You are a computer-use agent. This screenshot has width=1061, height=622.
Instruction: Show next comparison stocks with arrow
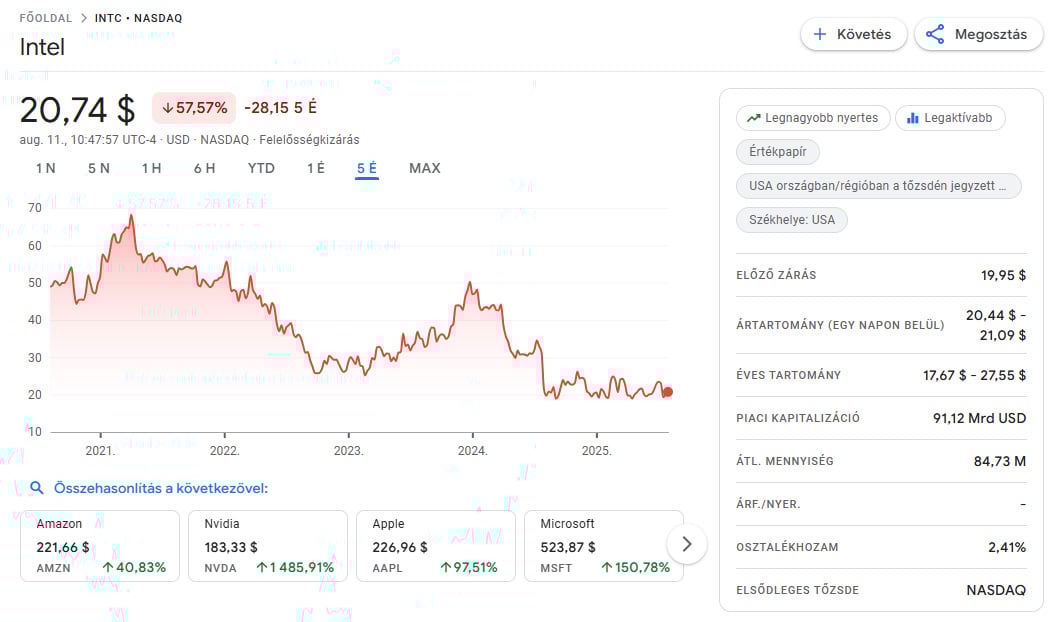pos(687,544)
